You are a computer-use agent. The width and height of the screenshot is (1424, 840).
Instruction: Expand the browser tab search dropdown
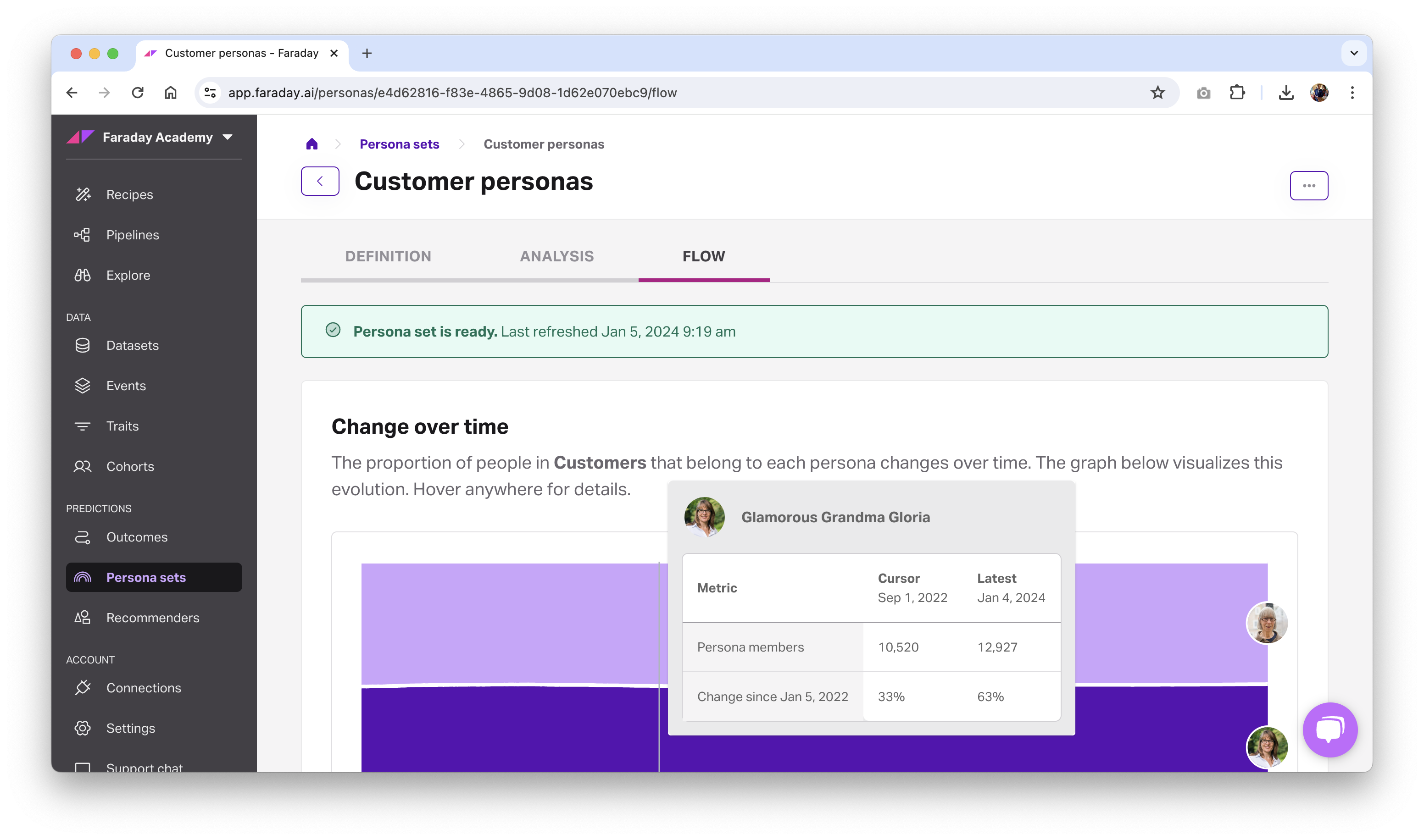(x=1354, y=53)
